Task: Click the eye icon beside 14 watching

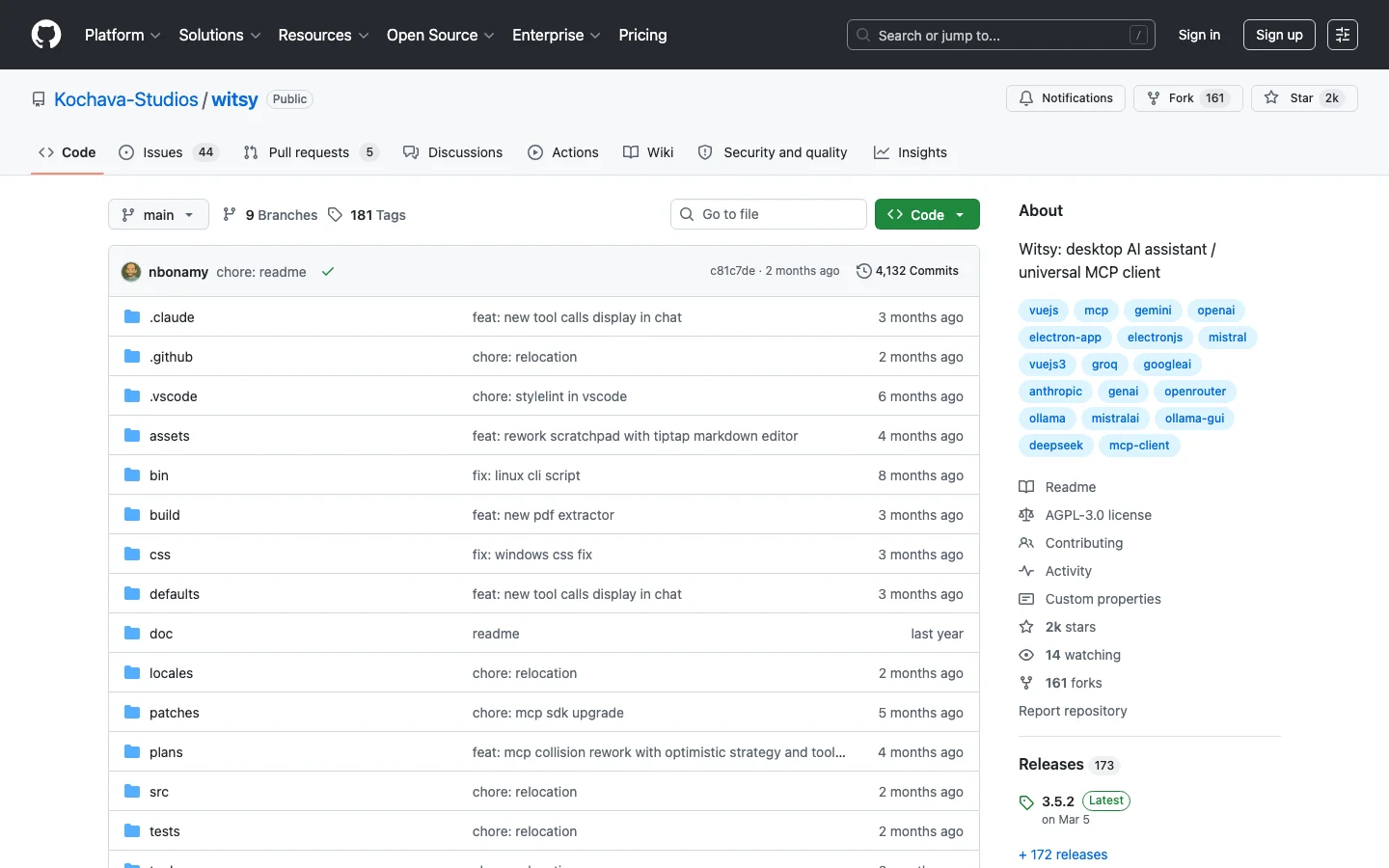Action: pyautogui.click(x=1026, y=655)
